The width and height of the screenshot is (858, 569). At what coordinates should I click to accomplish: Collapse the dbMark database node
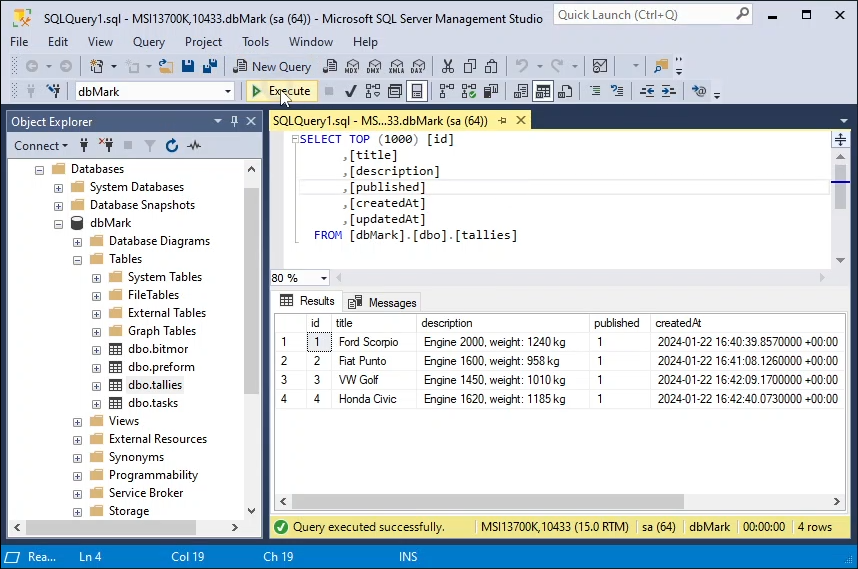pos(59,224)
